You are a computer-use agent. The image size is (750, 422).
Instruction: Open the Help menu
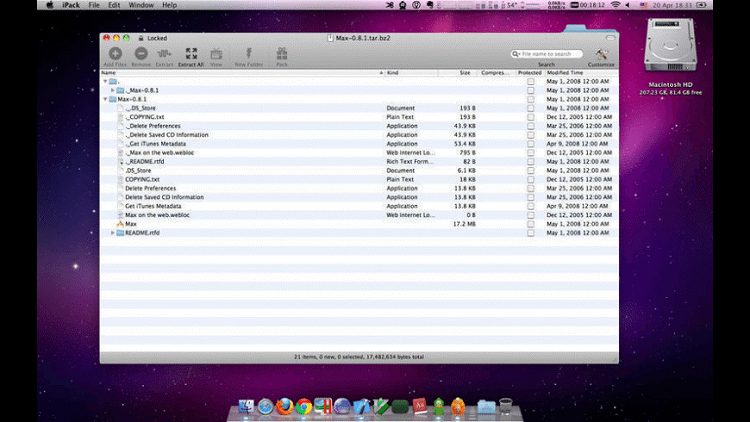[x=169, y=5]
